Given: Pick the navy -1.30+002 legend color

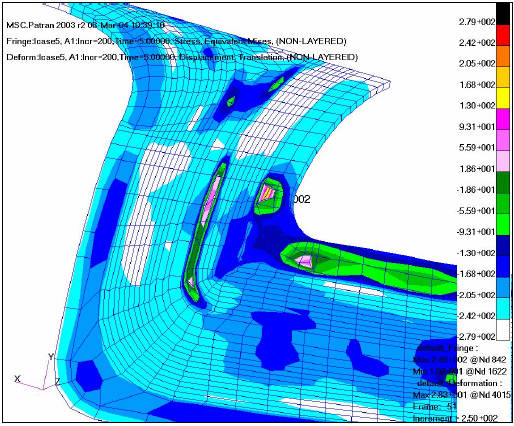Looking at the screenshot, I should point(503,245).
